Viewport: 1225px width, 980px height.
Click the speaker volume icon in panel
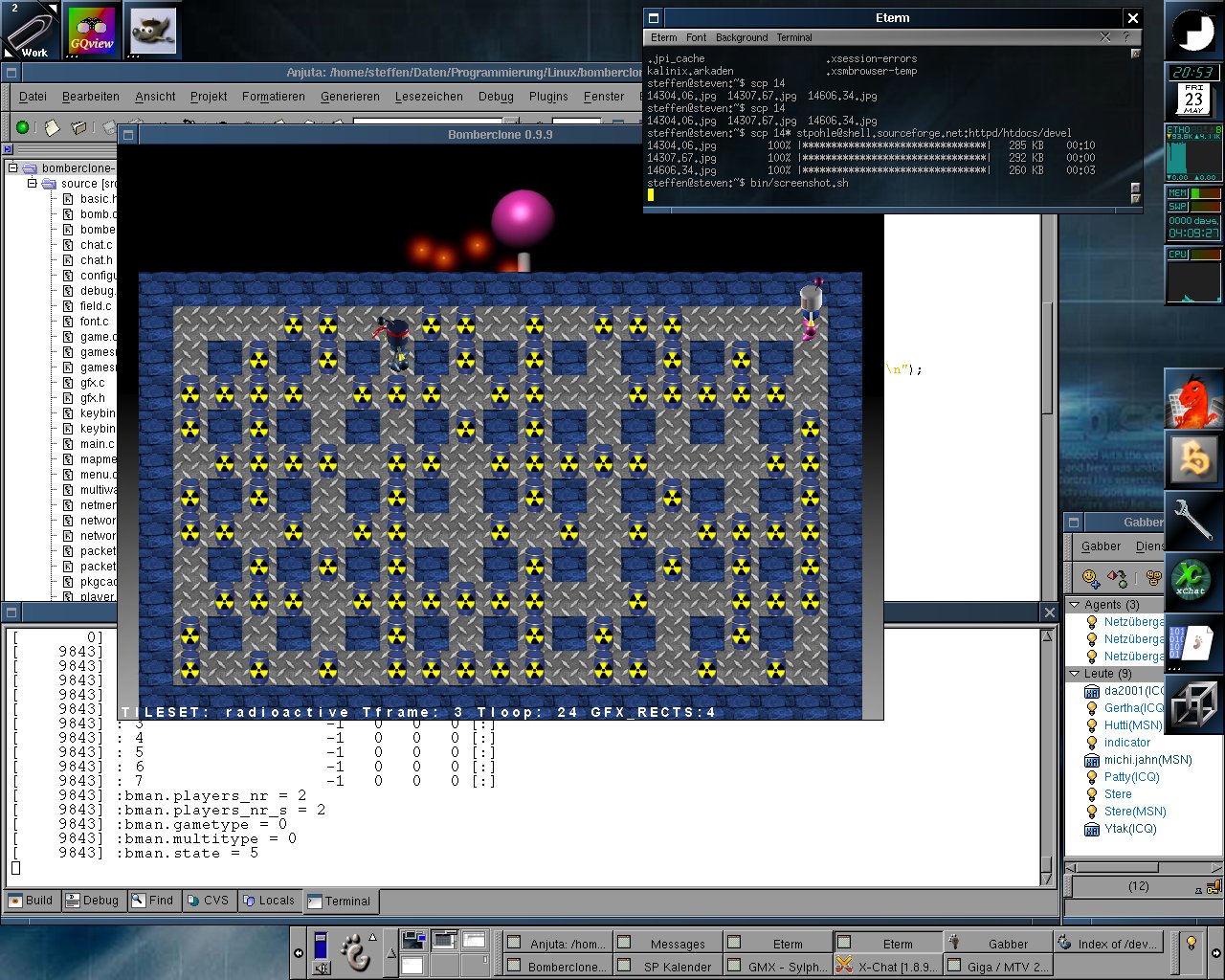pos(322,969)
